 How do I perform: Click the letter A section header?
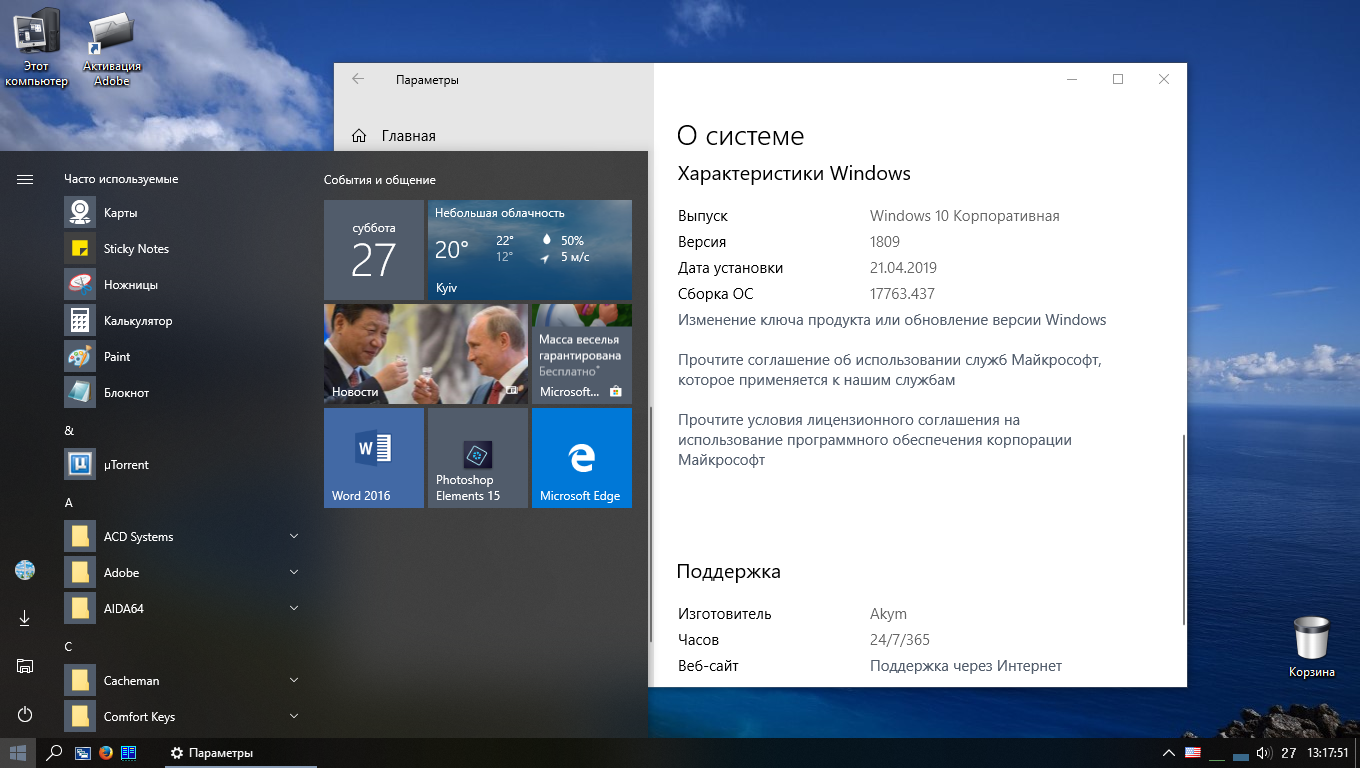pos(69,503)
